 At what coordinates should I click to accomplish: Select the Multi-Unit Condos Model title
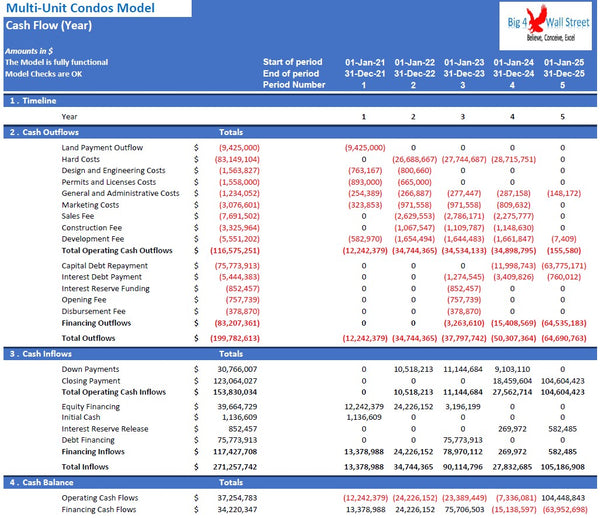tap(72, 9)
